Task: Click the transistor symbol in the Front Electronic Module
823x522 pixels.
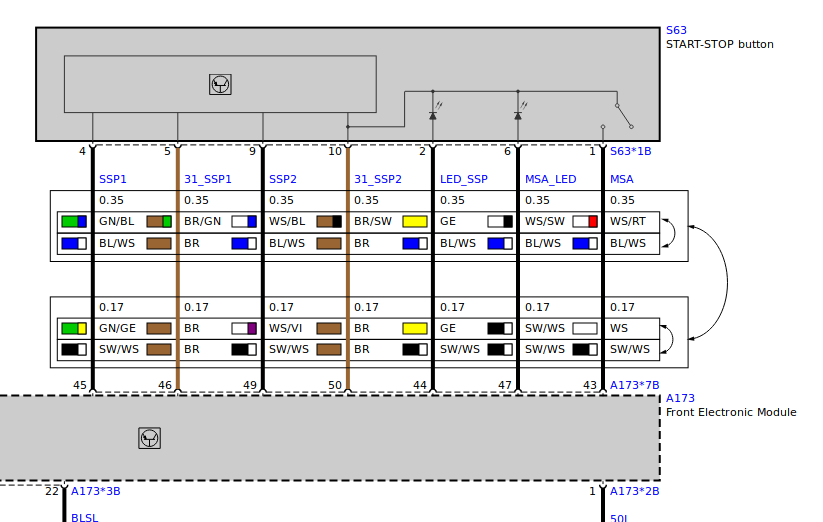Action: click(149, 438)
